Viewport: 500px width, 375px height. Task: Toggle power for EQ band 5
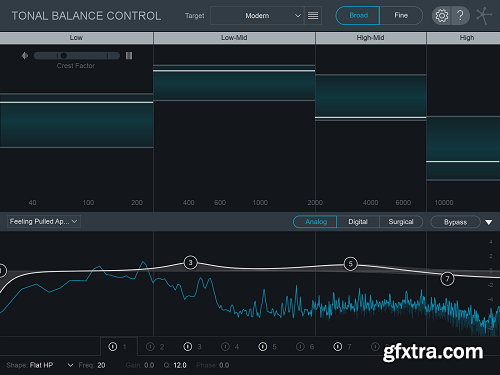pyautogui.click(x=263, y=347)
